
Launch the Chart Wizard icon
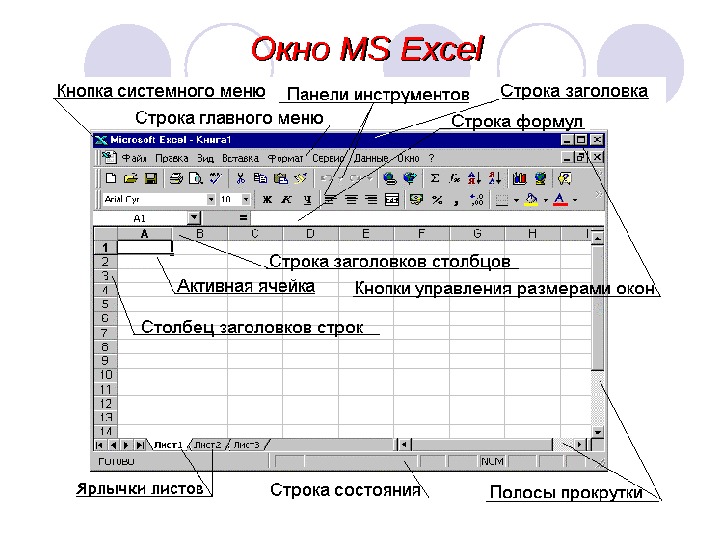[x=519, y=178]
